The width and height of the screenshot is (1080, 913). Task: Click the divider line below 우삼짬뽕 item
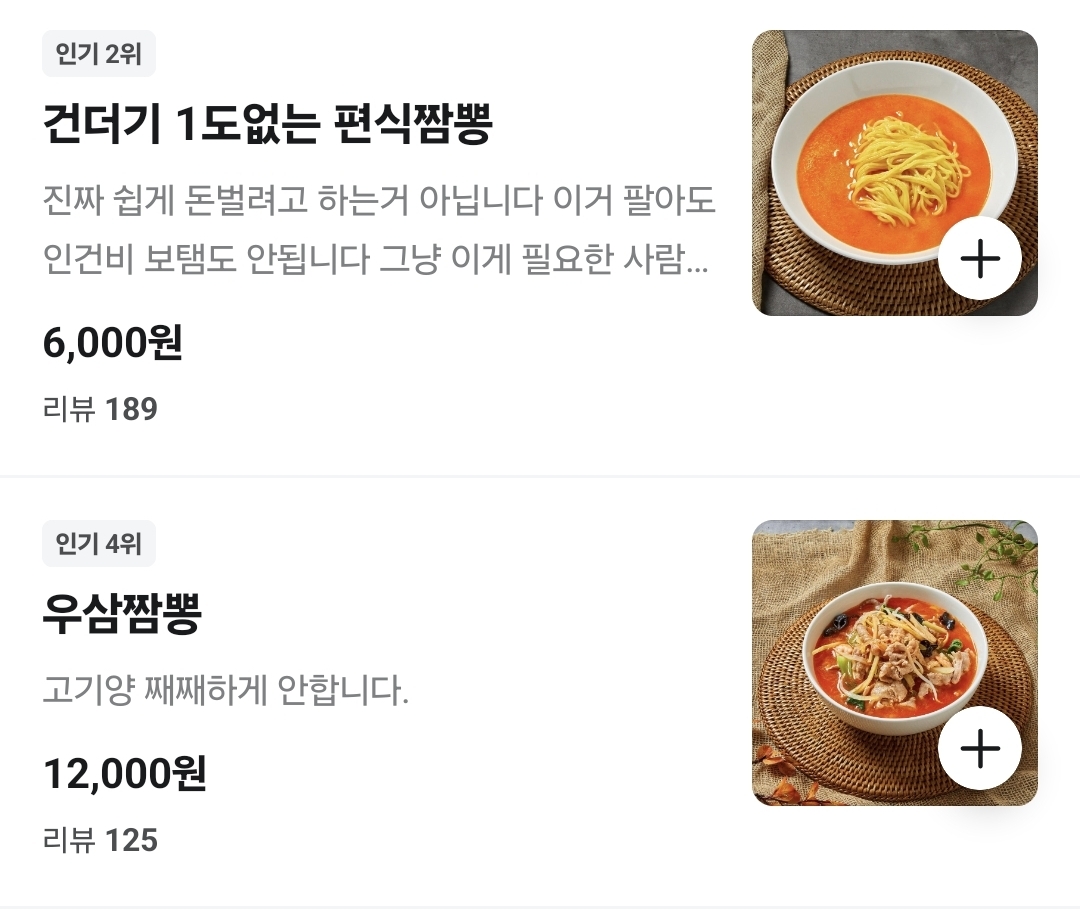pos(540,907)
